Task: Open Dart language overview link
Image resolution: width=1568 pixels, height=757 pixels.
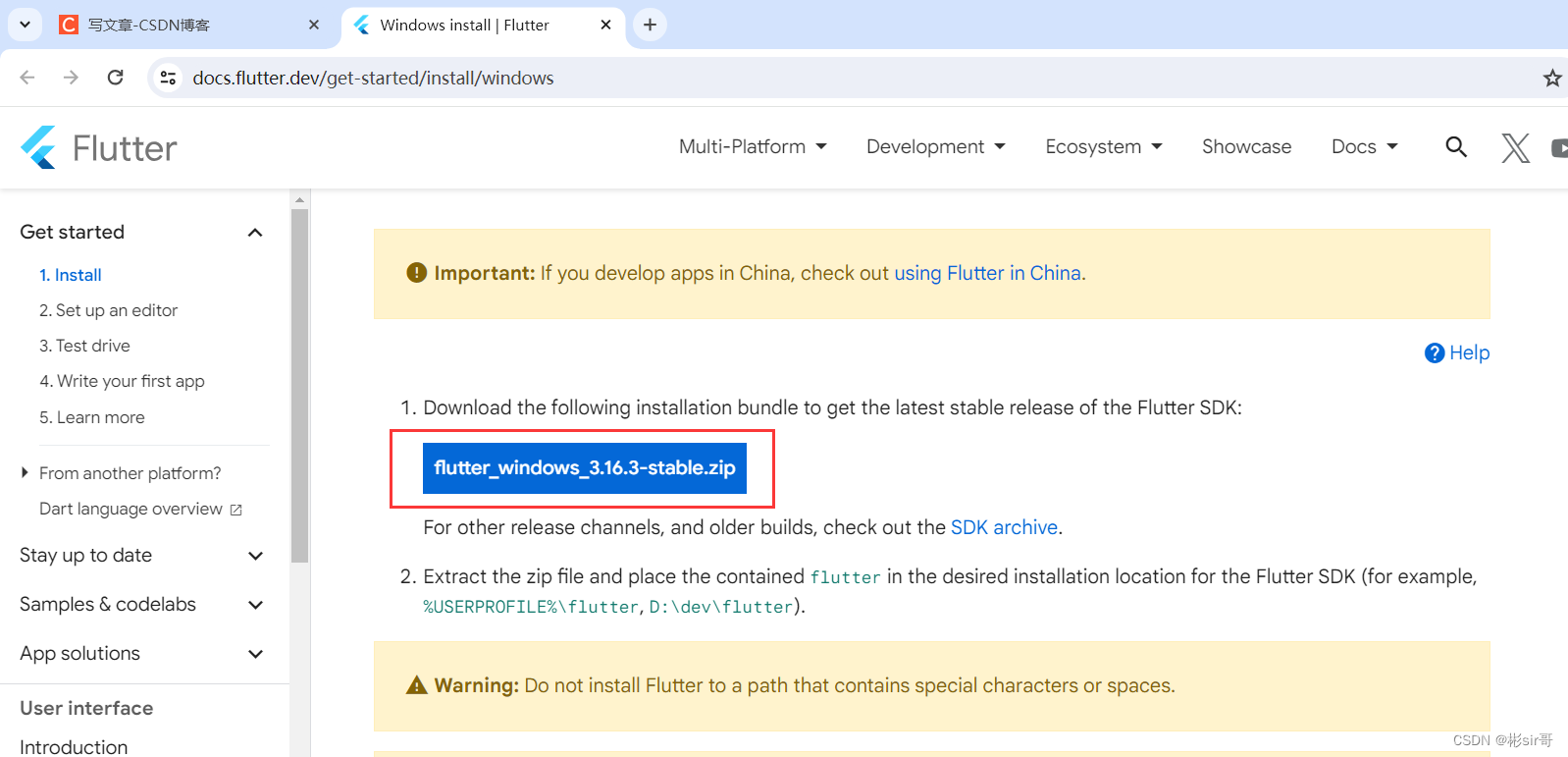Action: [x=131, y=509]
